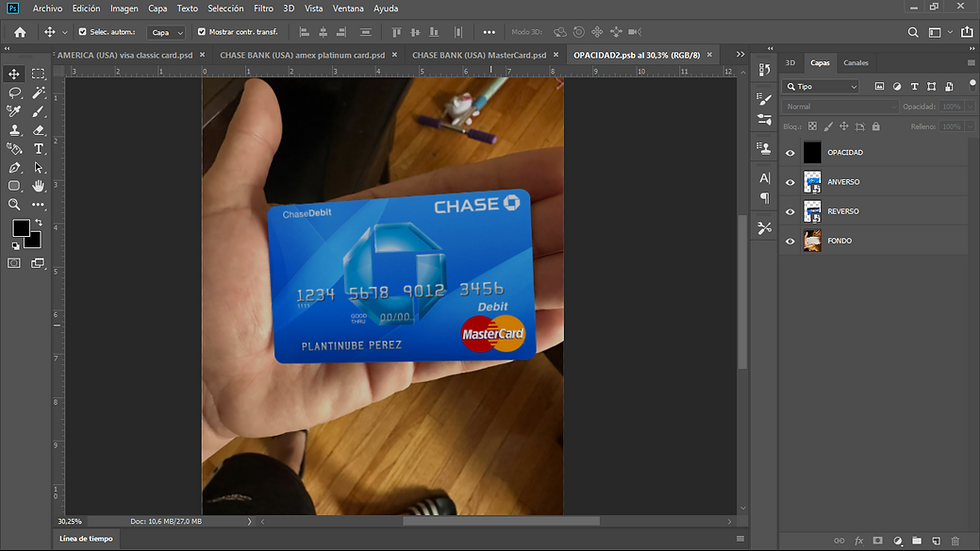Click the Share icon at top right
This screenshot has height=551, width=980.
point(967,32)
